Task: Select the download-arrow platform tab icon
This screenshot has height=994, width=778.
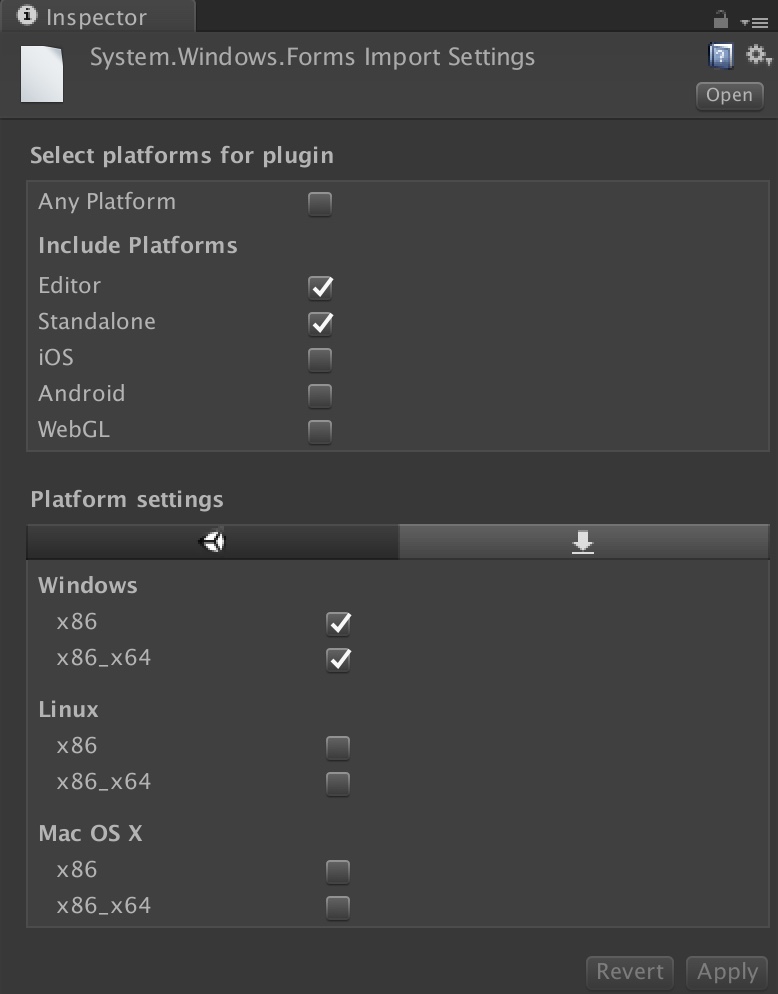Action: click(583, 541)
